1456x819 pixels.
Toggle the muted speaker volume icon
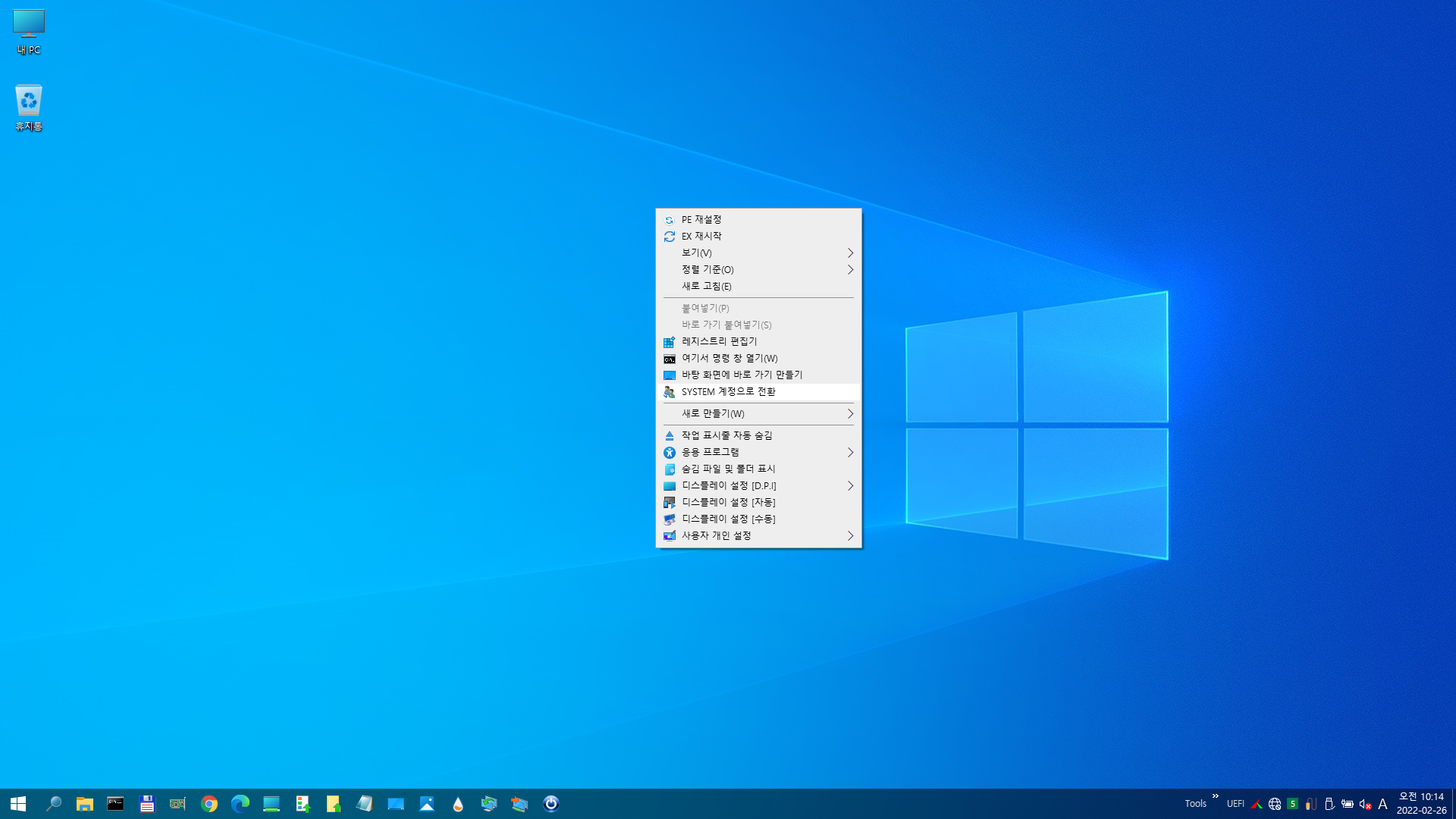pos(1365,804)
